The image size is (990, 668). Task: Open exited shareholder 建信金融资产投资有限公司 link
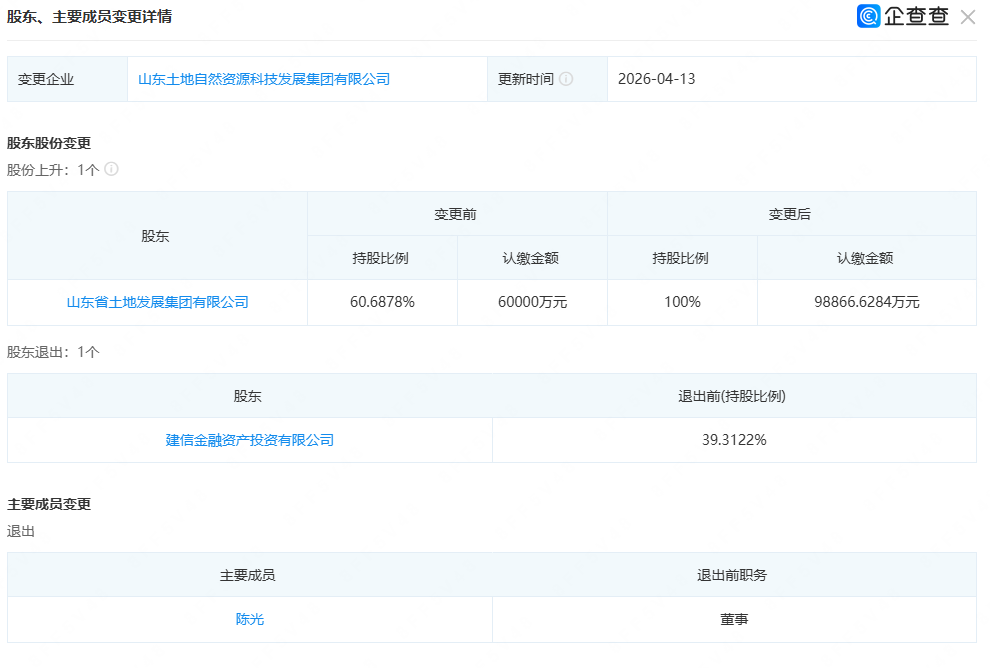(x=249, y=440)
